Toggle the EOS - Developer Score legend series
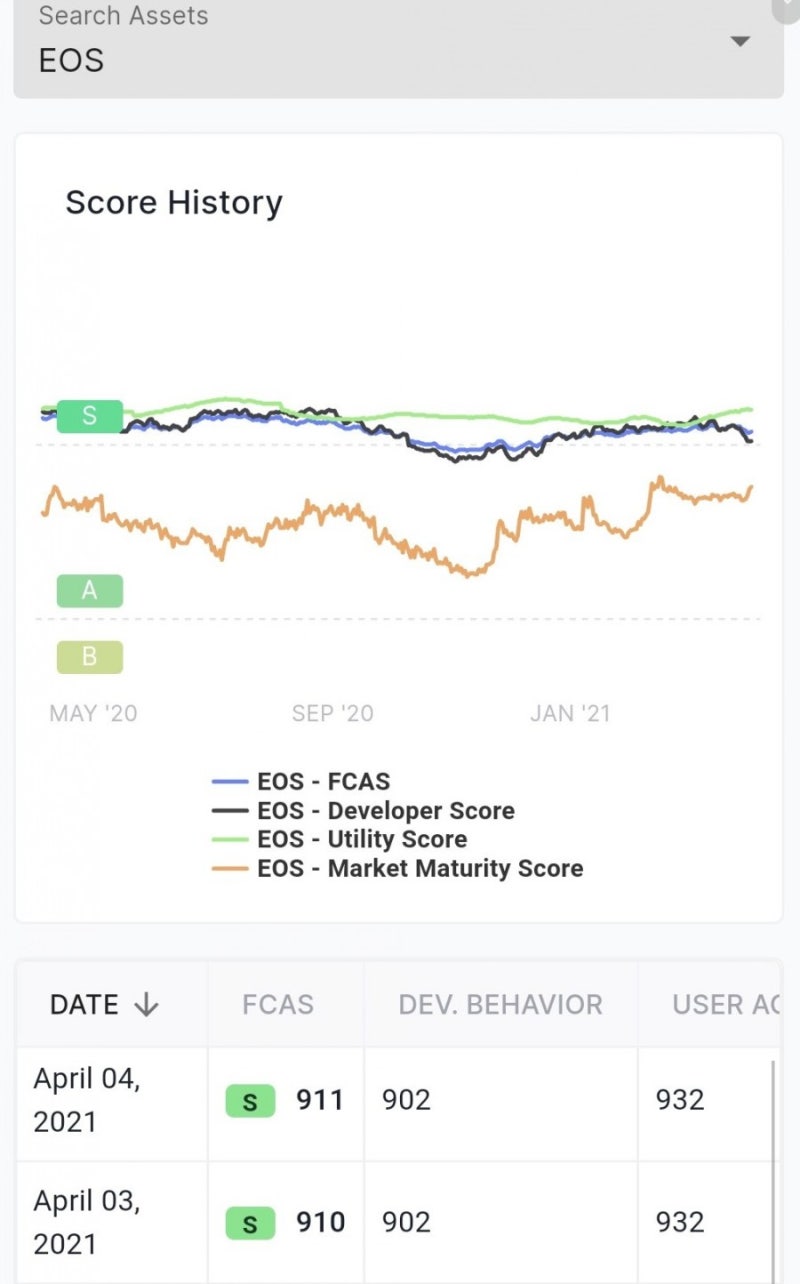 click(x=385, y=811)
